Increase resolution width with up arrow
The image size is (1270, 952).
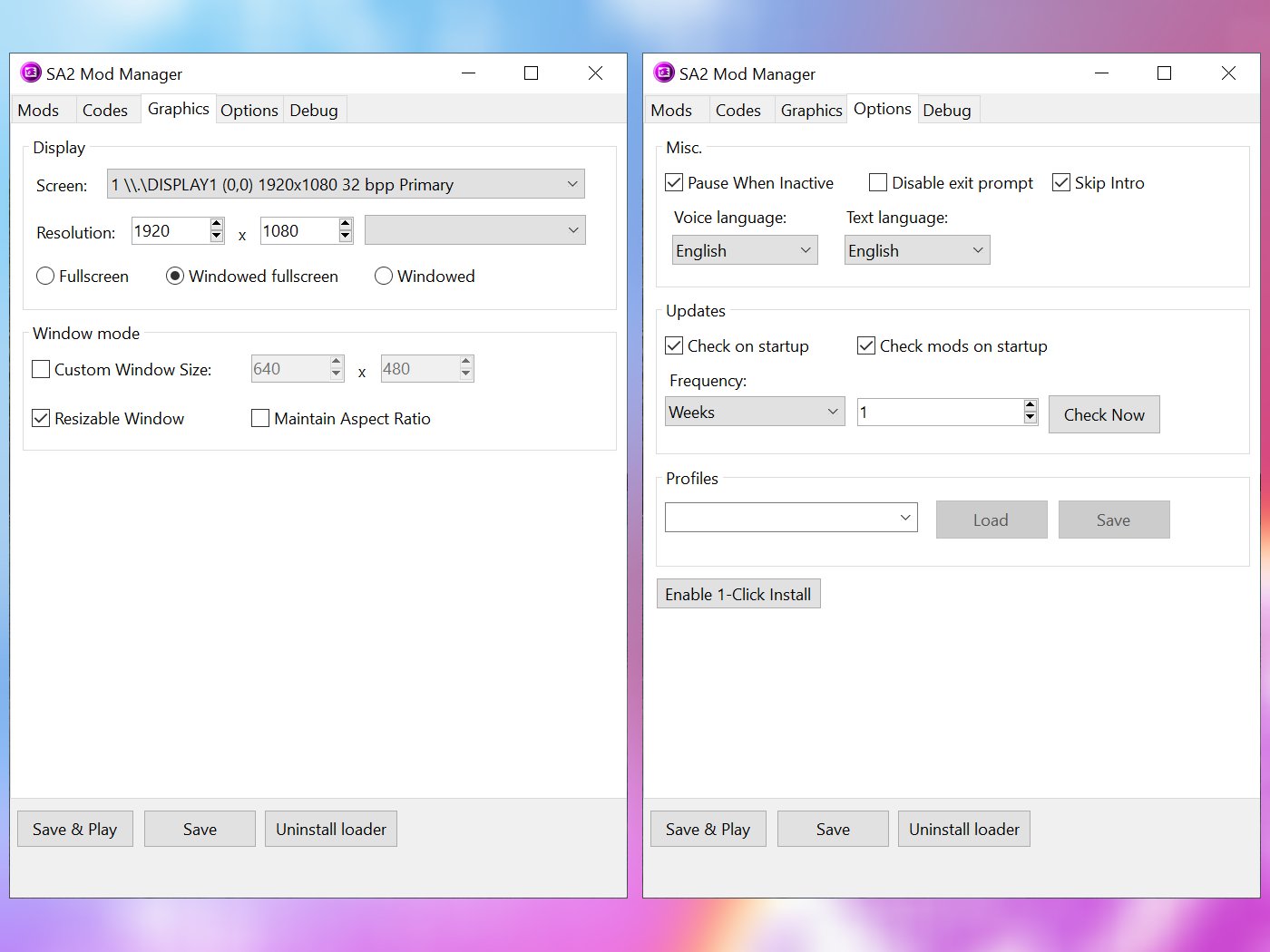tap(217, 224)
